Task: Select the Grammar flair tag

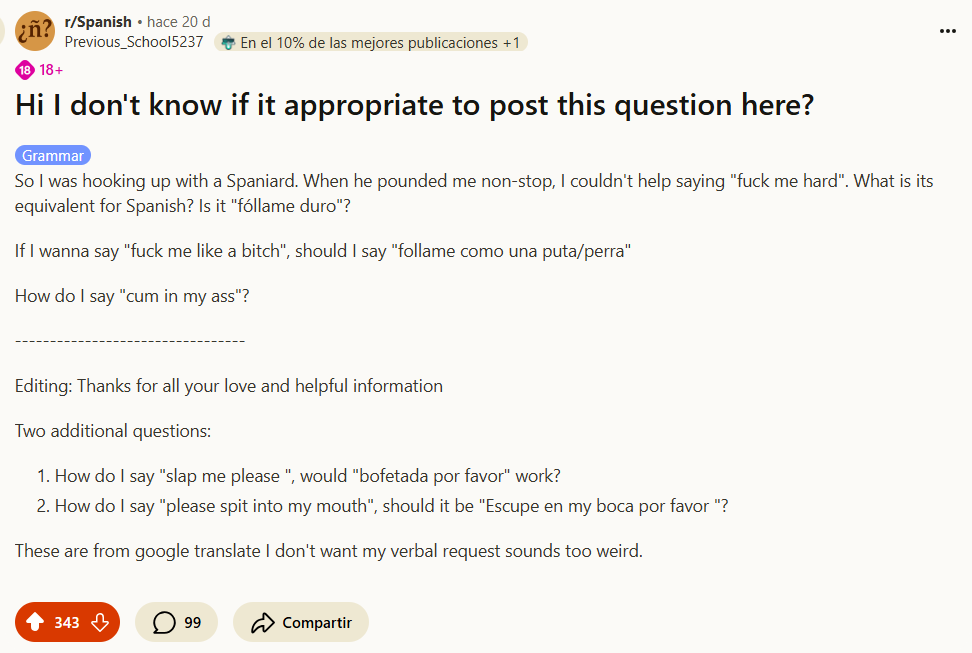Action: [x=52, y=155]
